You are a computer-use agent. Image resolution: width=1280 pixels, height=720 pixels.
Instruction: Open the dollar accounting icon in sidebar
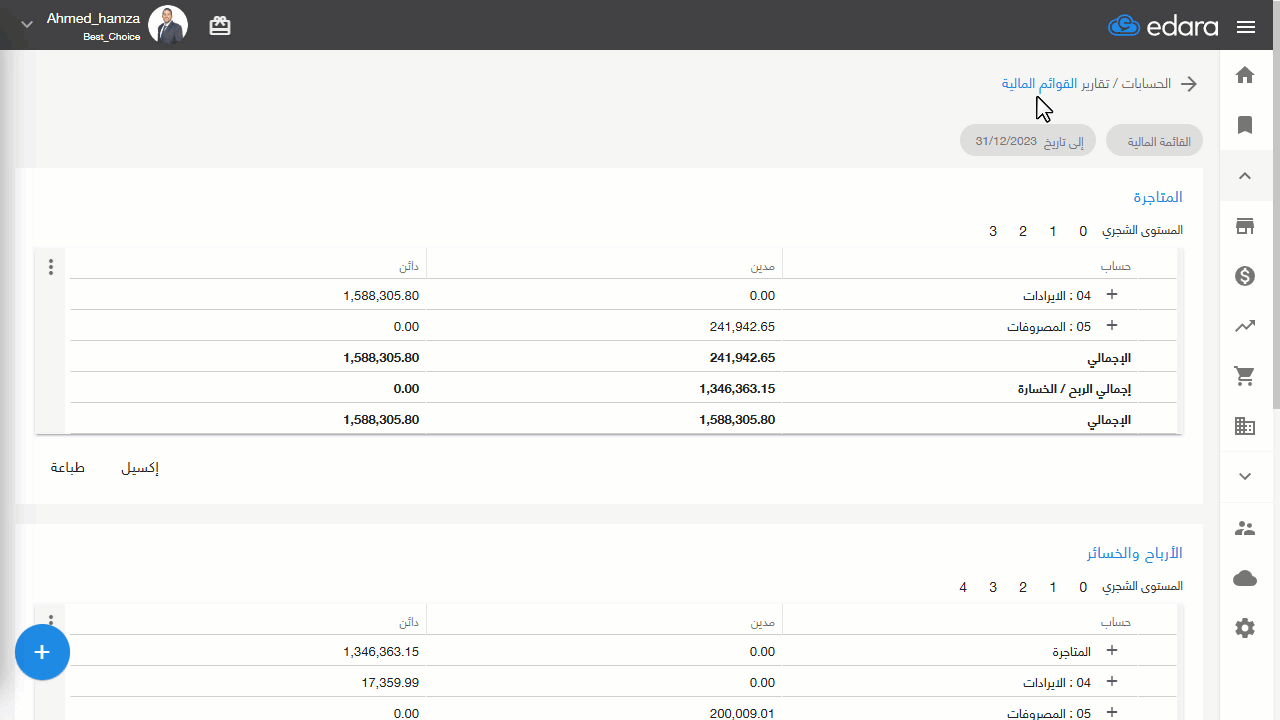point(1245,276)
